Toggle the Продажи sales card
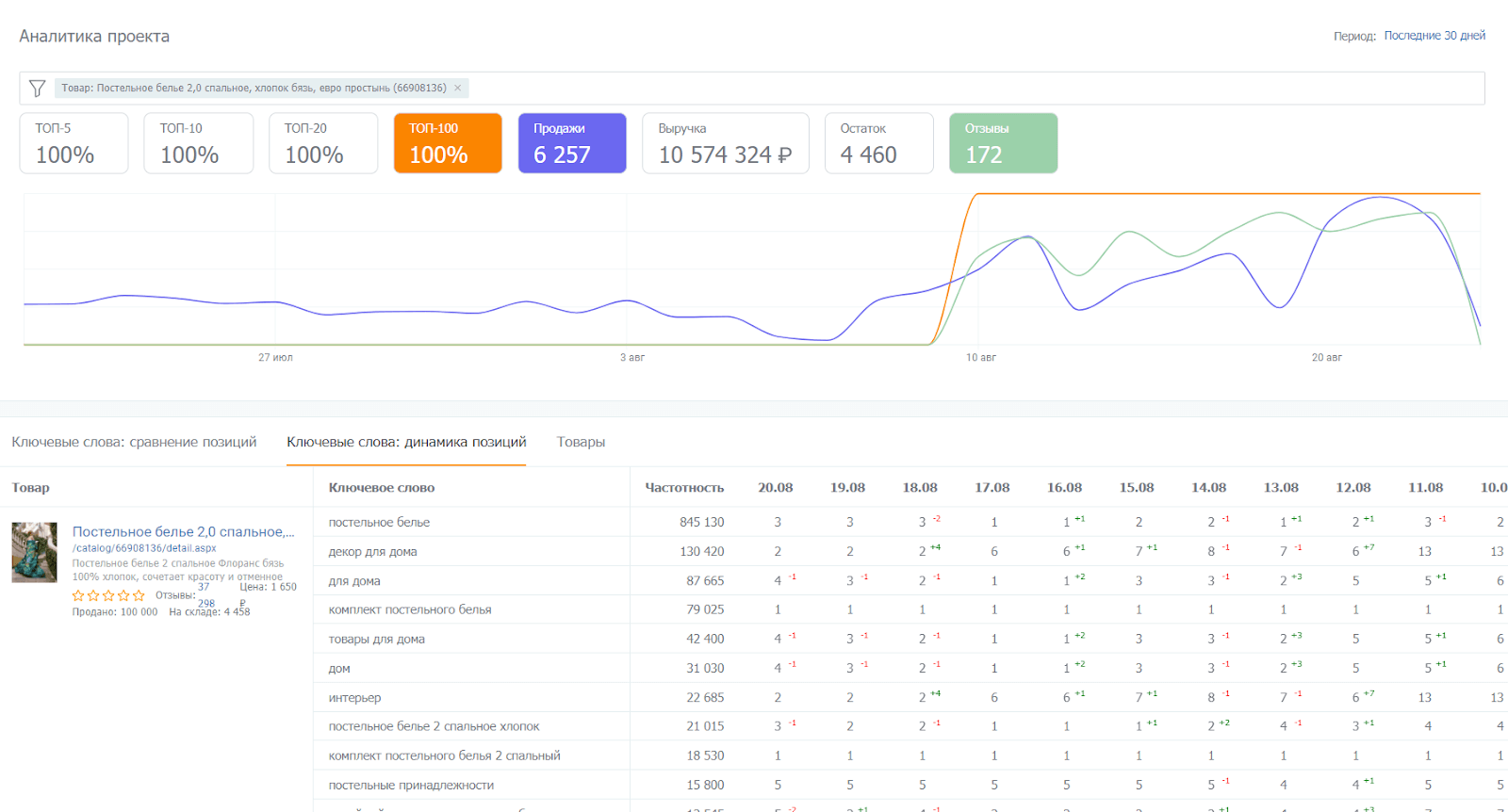Viewport: 1508px width, 812px height. (571, 143)
